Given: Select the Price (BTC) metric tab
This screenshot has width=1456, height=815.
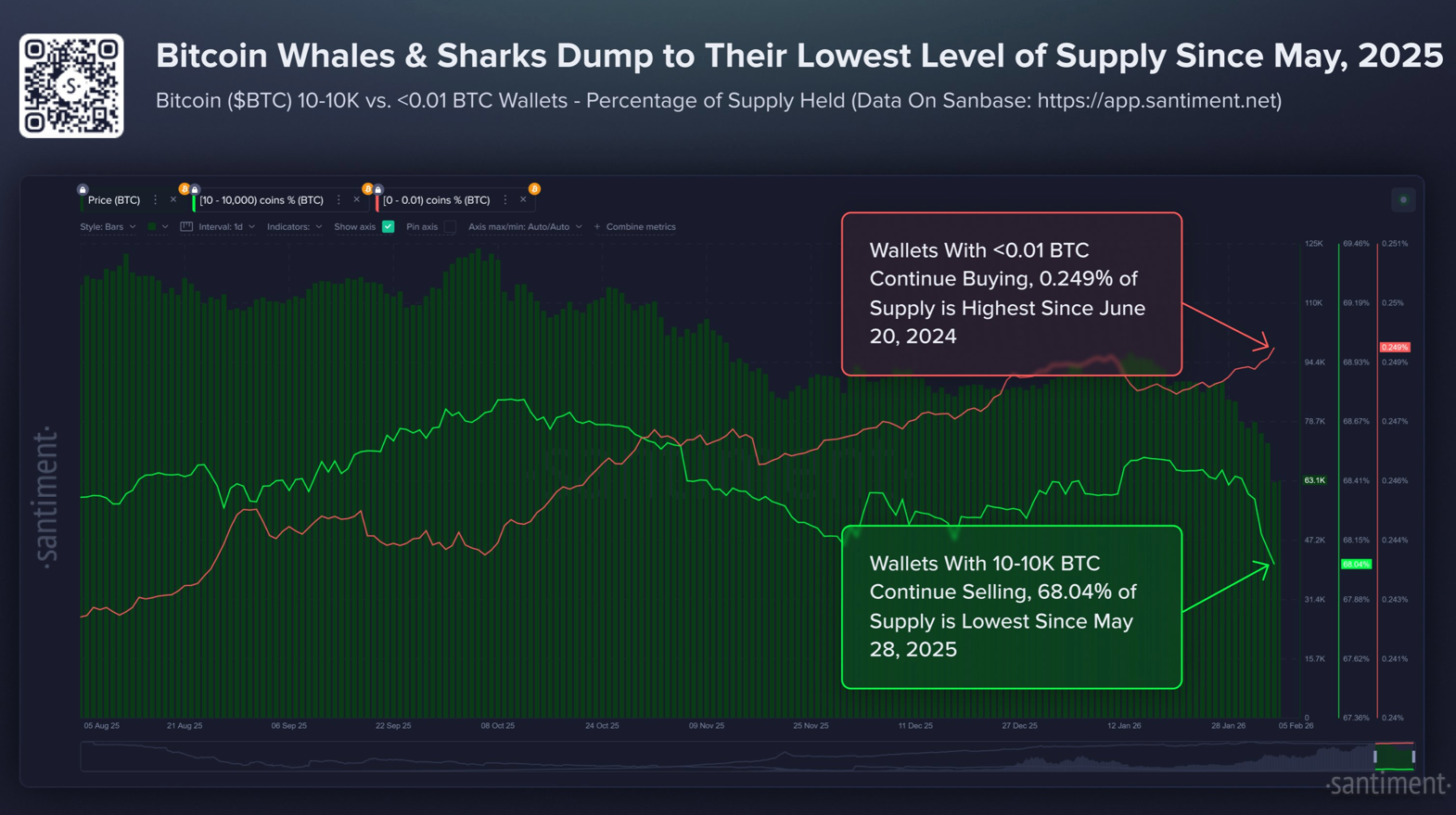Looking at the screenshot, I should [x=114, y=200].
